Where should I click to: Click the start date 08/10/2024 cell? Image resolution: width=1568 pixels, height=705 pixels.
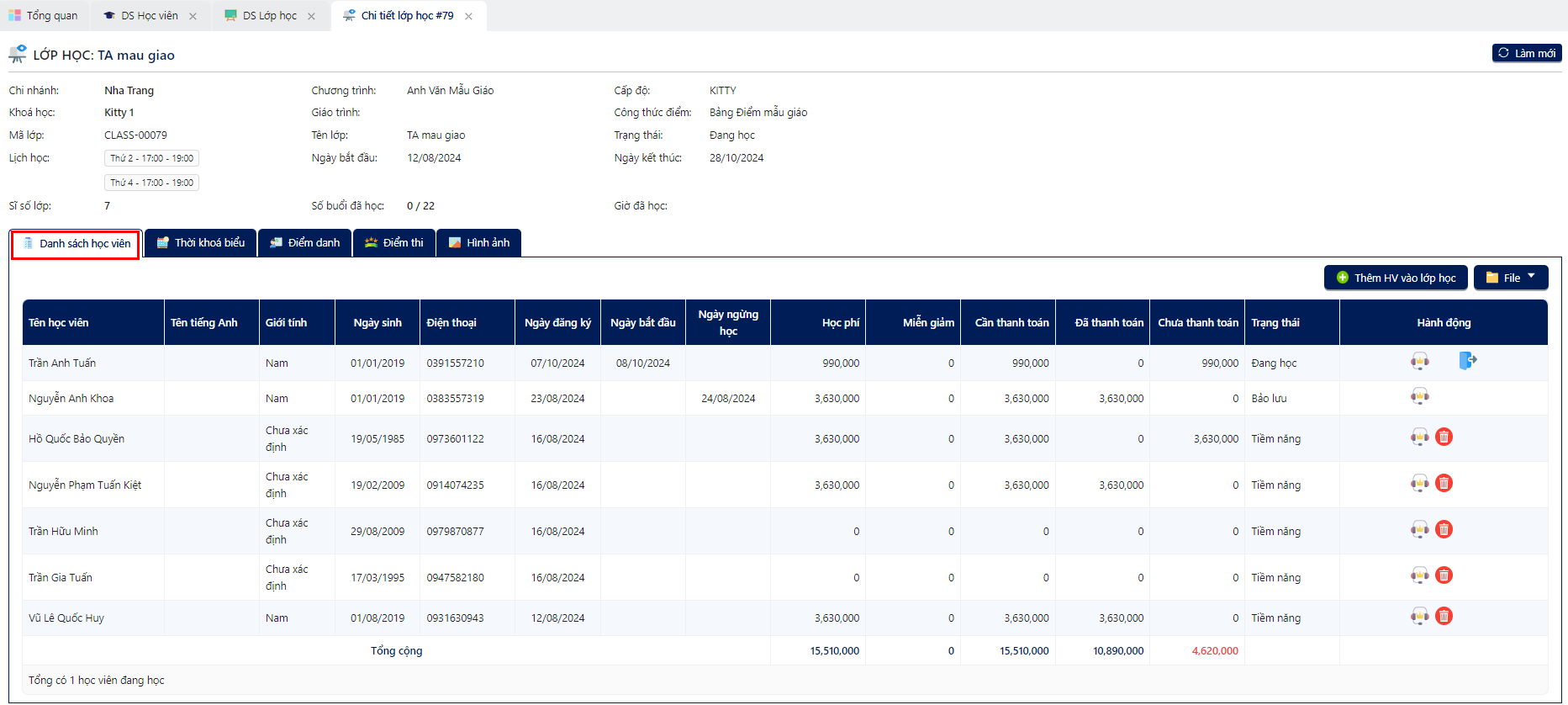pos(643,363)
